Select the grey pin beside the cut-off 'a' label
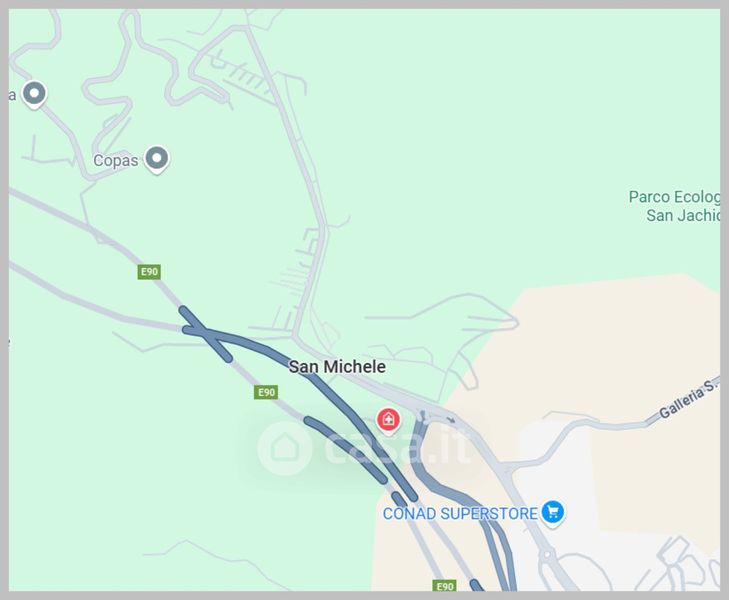The width and height of the screenshot is (729, 600). pyautogui.click(x=34, y=94)
